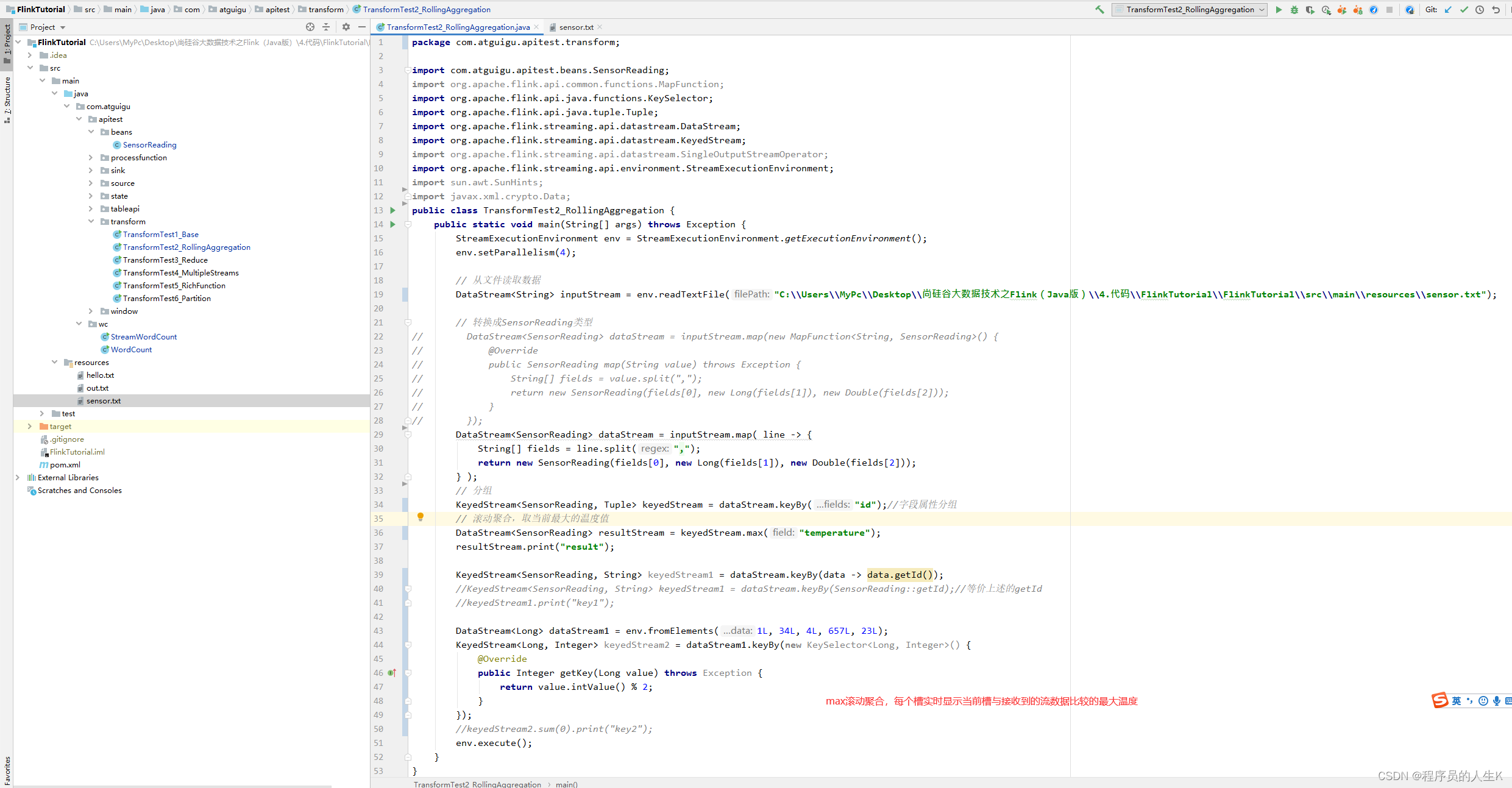
Task: Select pom.xml in project tree
Action: pyautogui.click(x=65, y=465)
